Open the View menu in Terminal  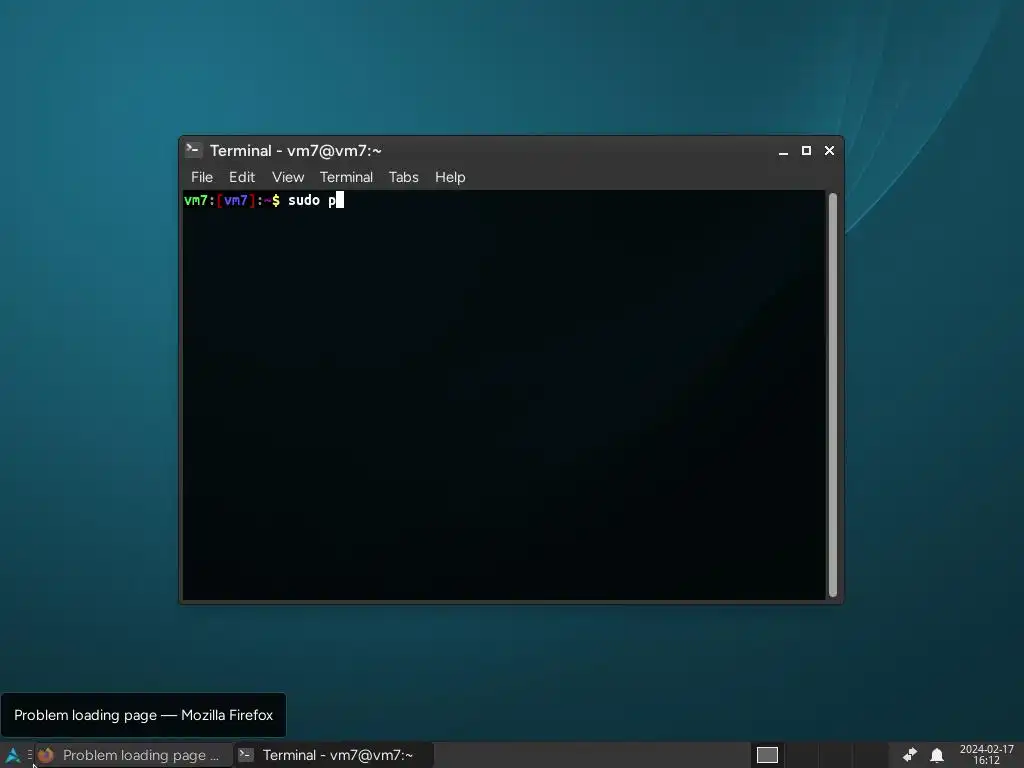click(x=288, y=177)
